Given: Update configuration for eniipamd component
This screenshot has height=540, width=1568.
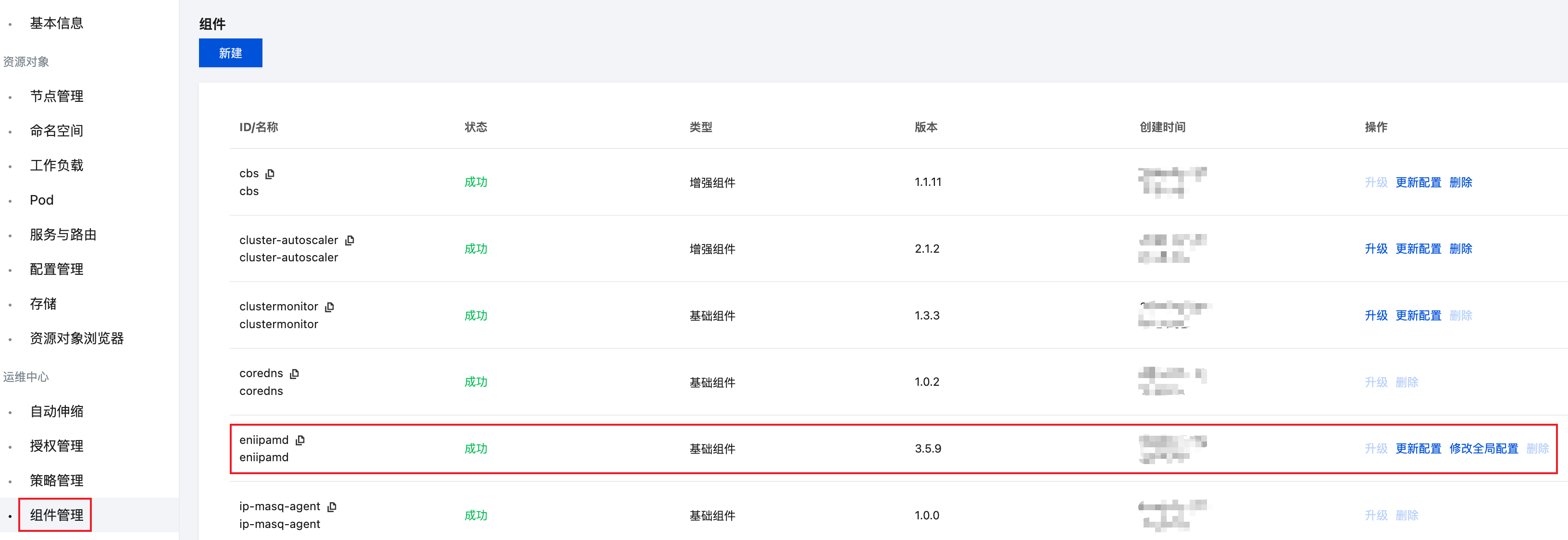Looking at the screenshot, I should (x=1418, y=449).
